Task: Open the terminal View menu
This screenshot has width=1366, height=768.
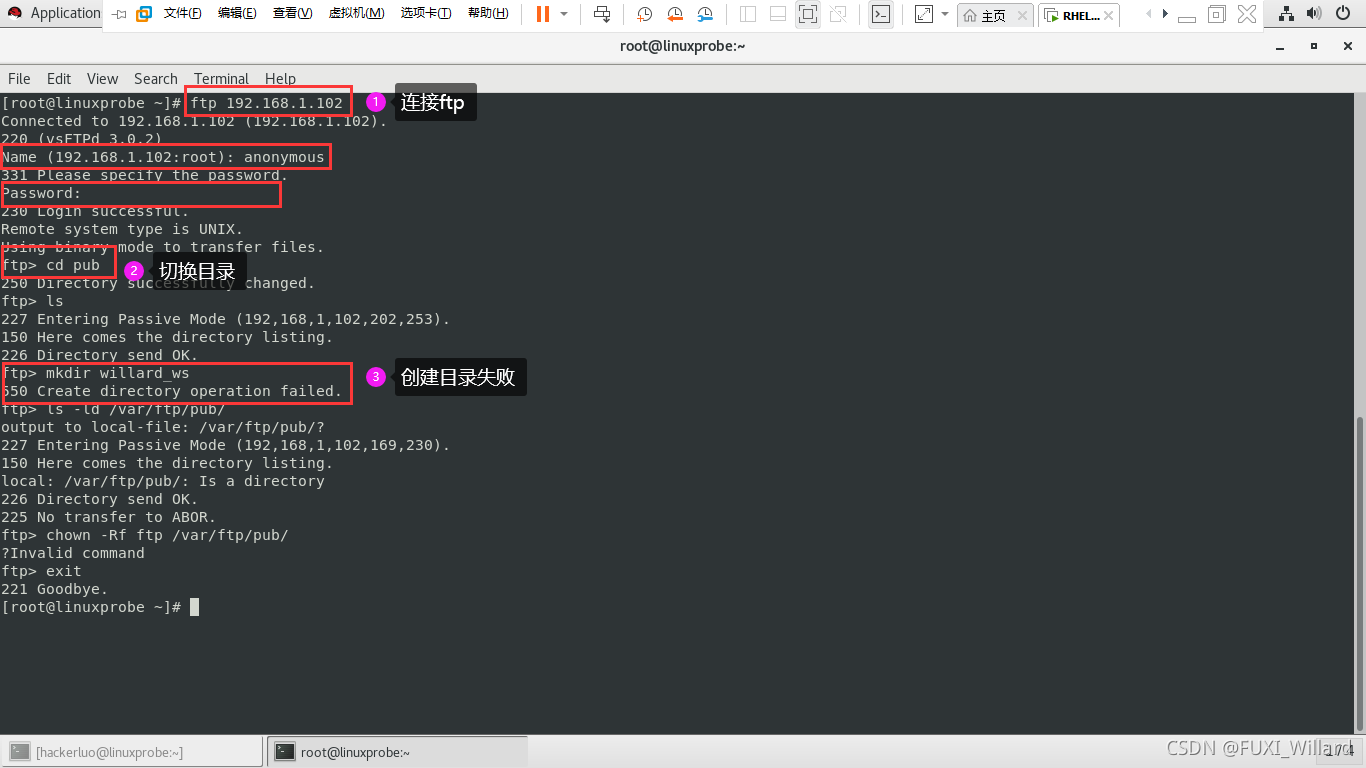Action: pos(102,78)
